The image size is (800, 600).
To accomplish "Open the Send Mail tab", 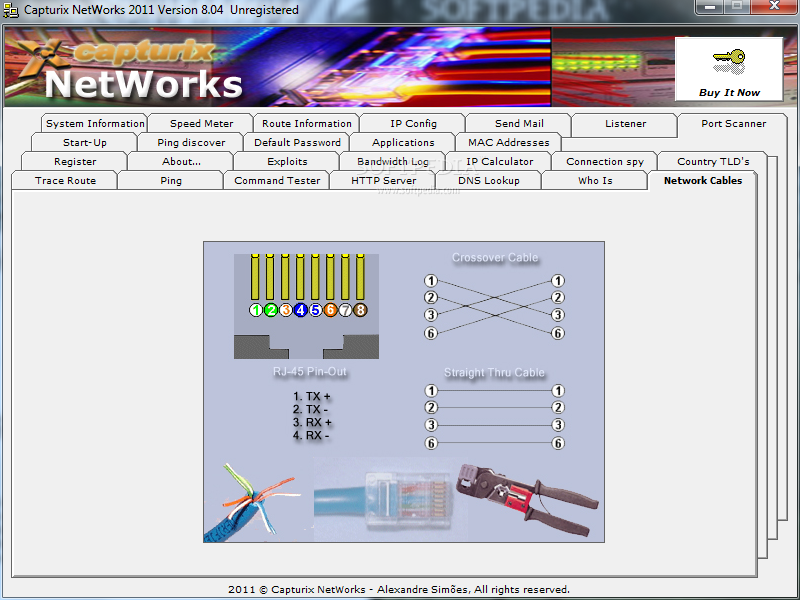I will [519, 123].
